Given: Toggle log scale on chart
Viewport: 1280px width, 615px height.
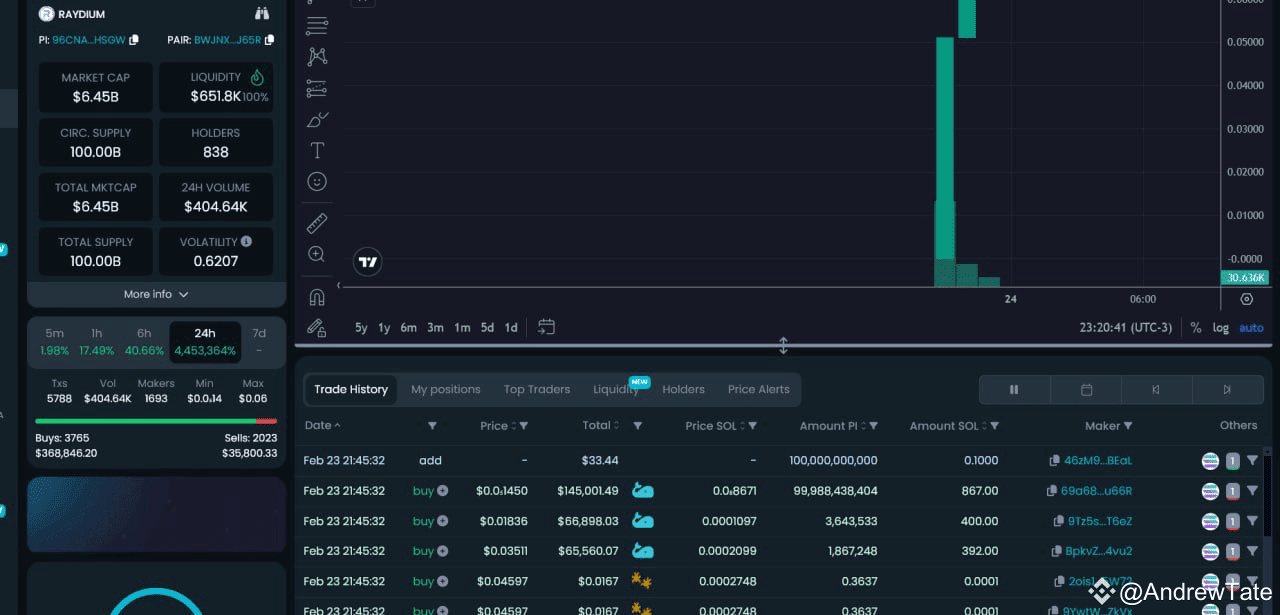Looking at the screenshot, I should point(1221,327).
